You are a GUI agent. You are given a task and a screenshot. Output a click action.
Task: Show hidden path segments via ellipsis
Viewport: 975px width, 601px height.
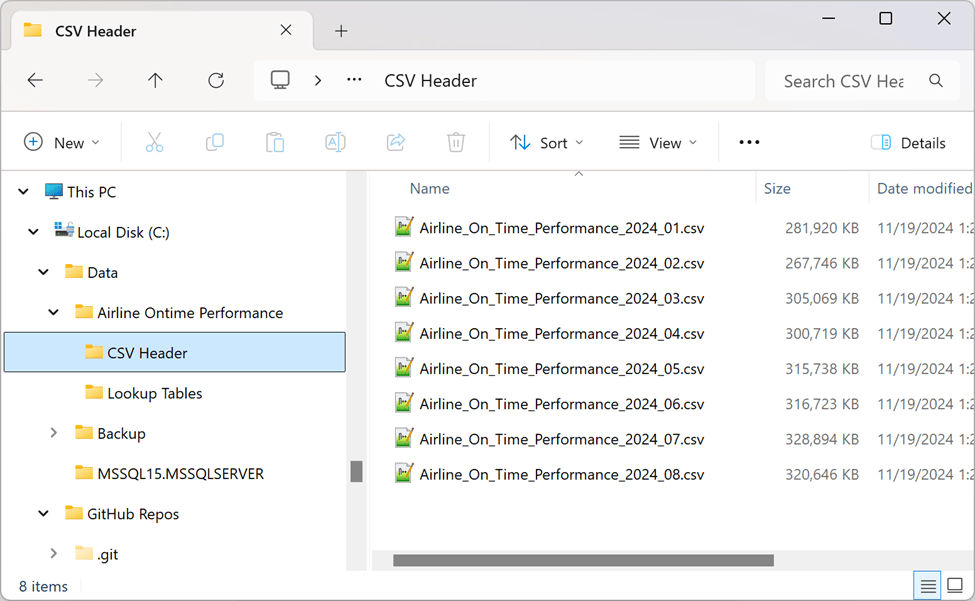354,80
